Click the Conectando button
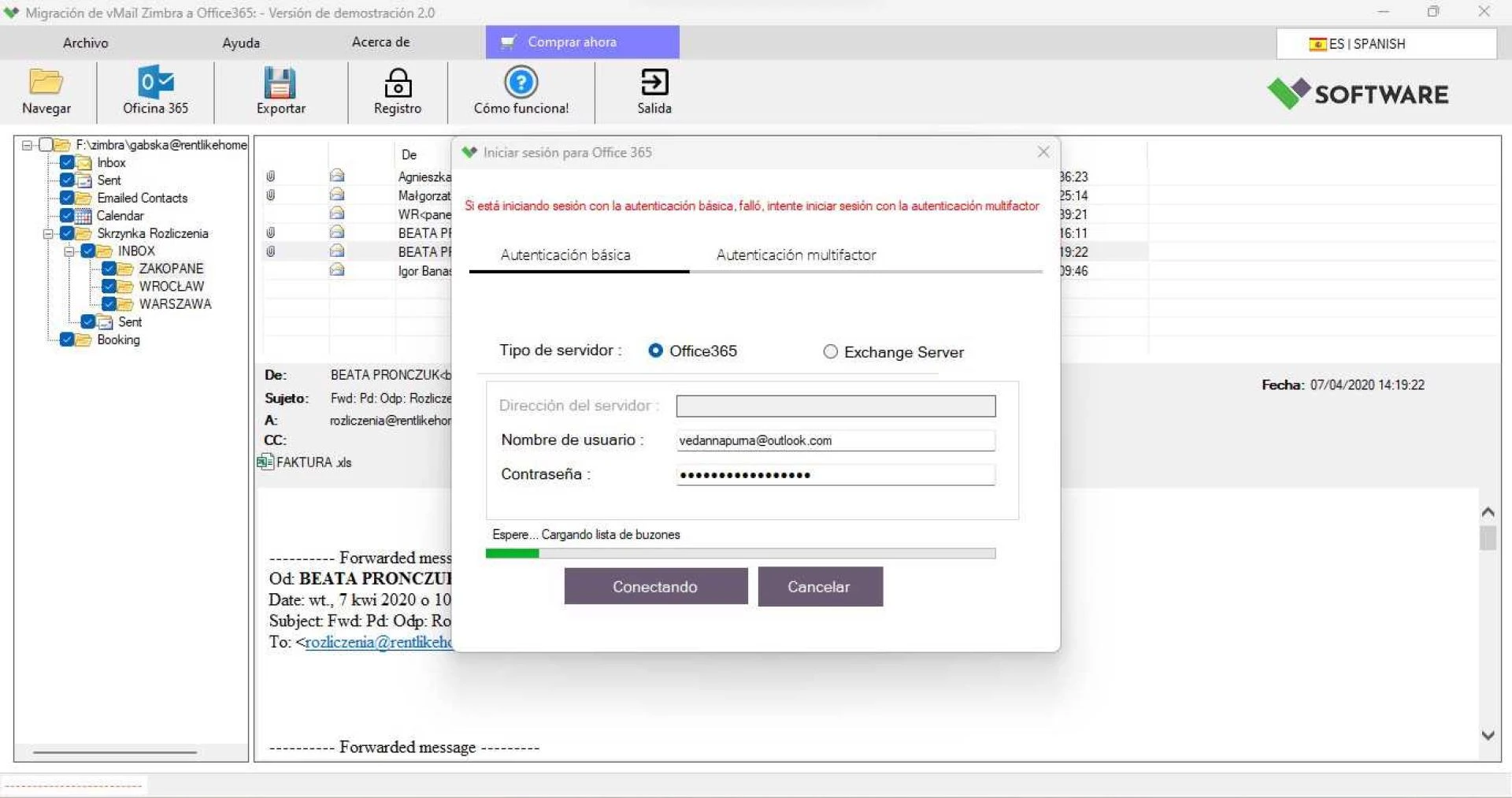The height and width of the screenshot is (798, 1512). click(655, 587)
